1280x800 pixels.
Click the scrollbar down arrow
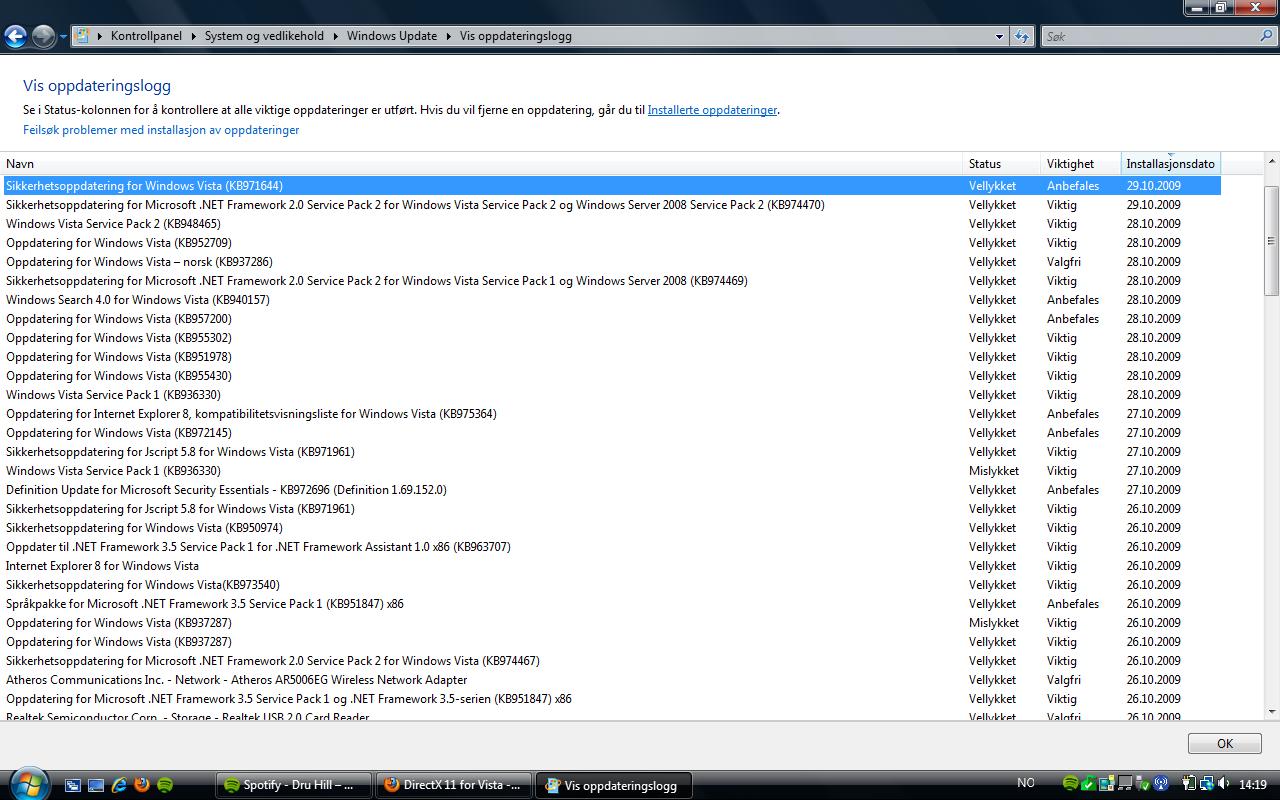click(1272, 711)
